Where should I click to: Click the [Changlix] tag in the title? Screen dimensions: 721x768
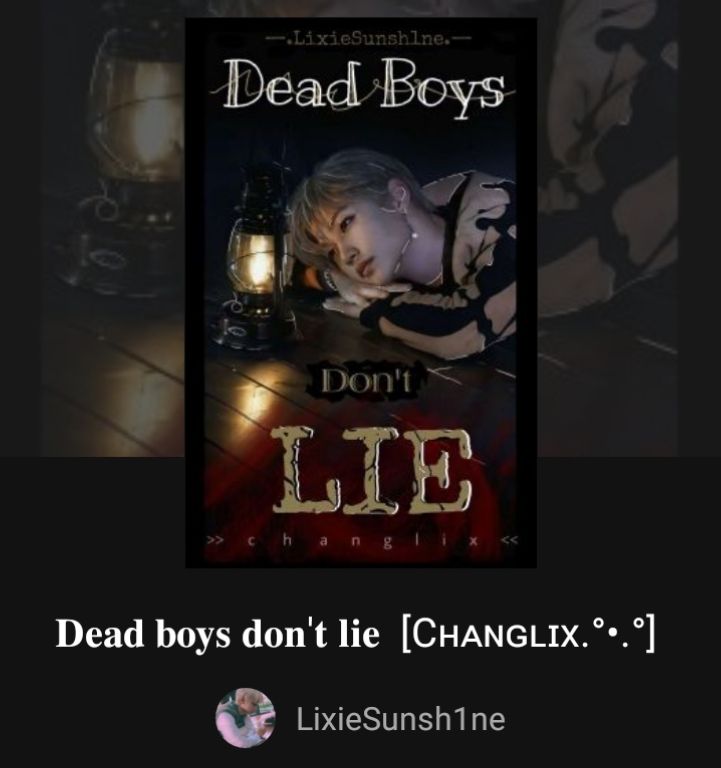pyautogui.click(x=528, y=634)
